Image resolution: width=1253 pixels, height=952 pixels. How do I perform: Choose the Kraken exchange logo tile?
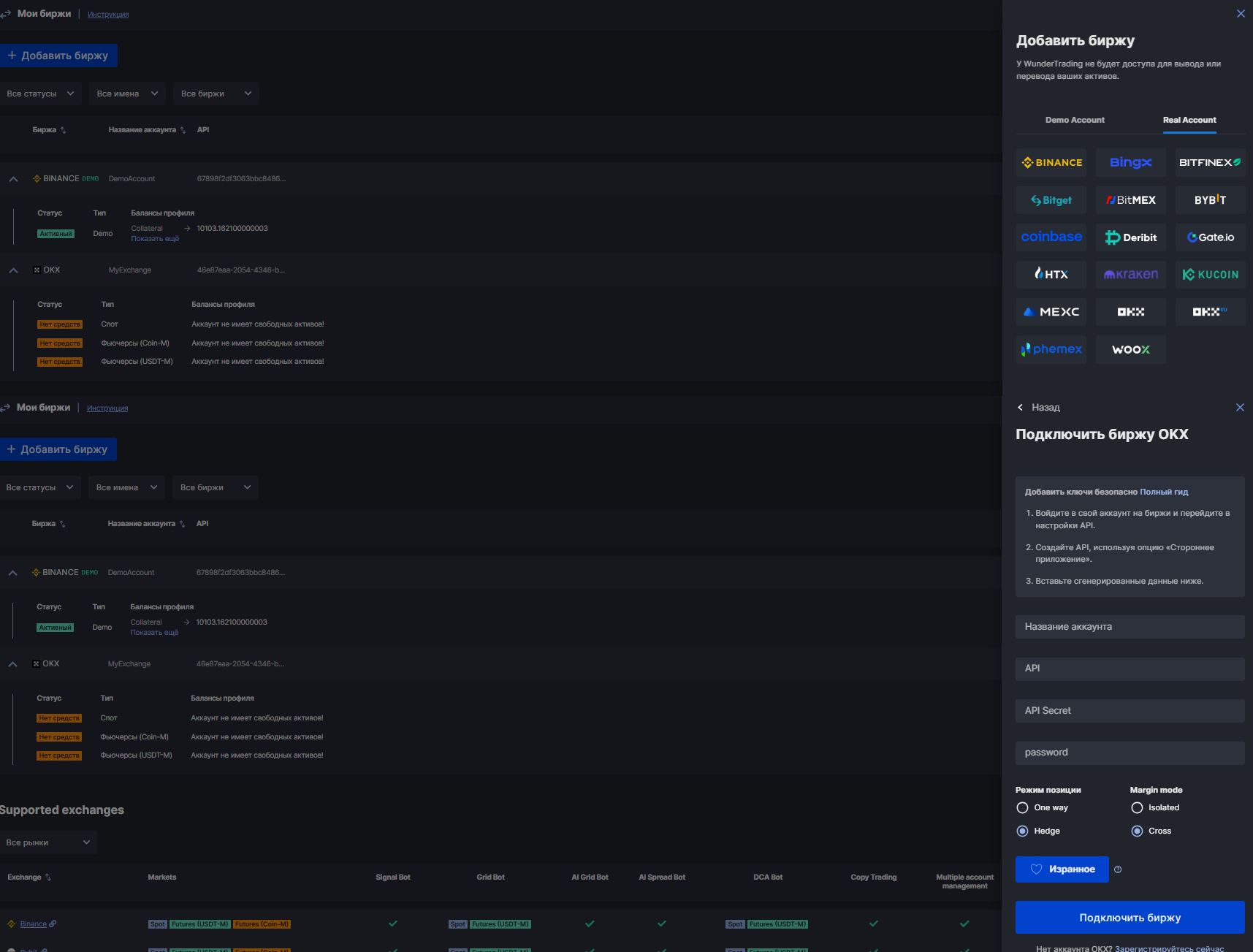point(1130,274)
